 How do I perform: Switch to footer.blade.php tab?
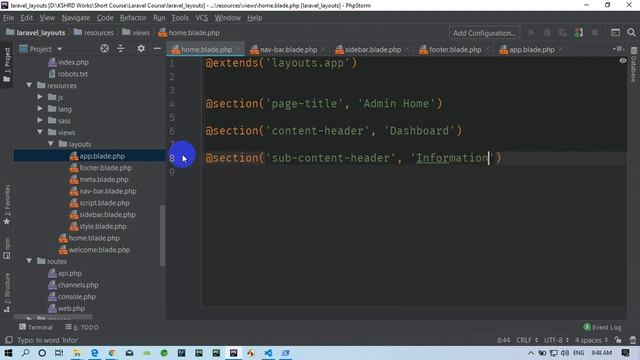click(x=455, y=49)
